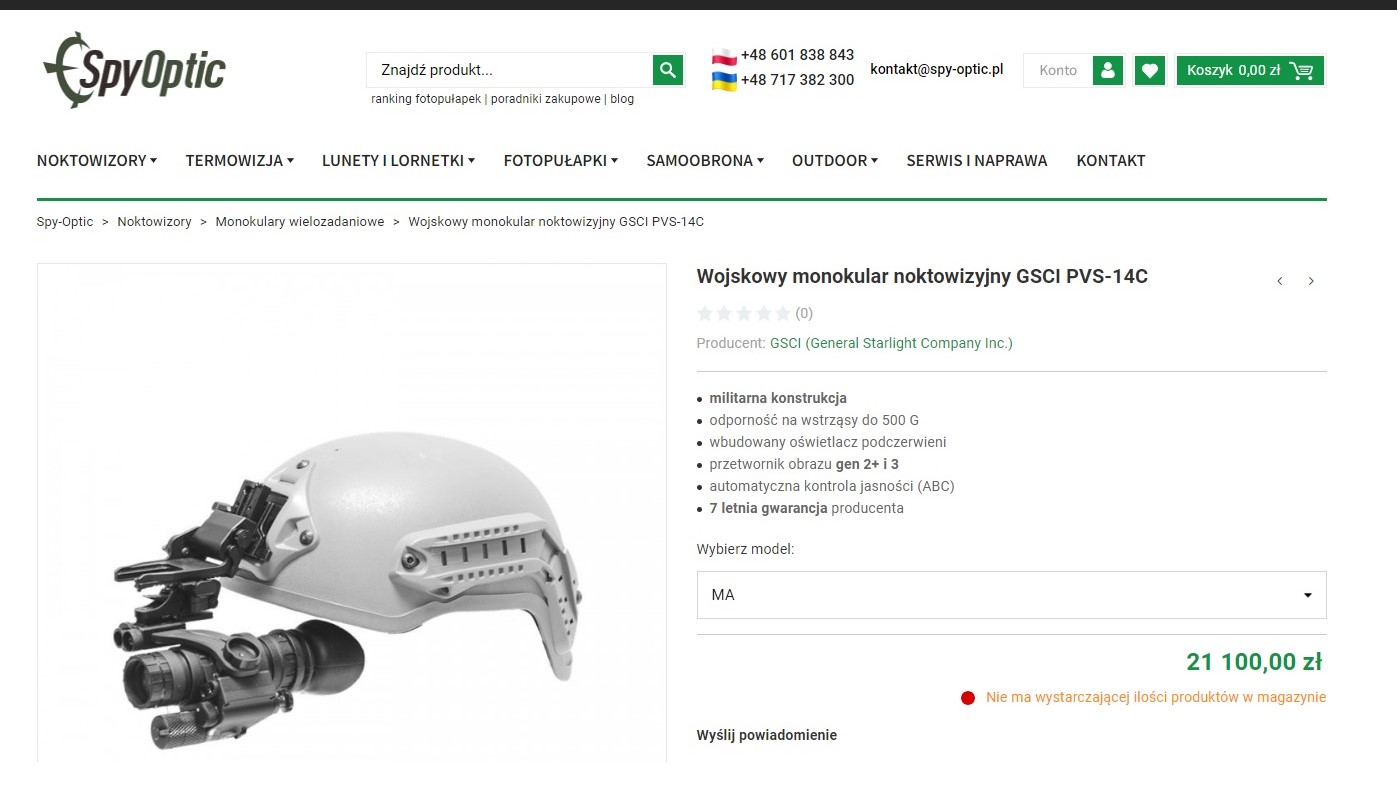Open the wishlist heart icon
Viewport: 1400px width, 799px height.
[x=1150, y=70]
